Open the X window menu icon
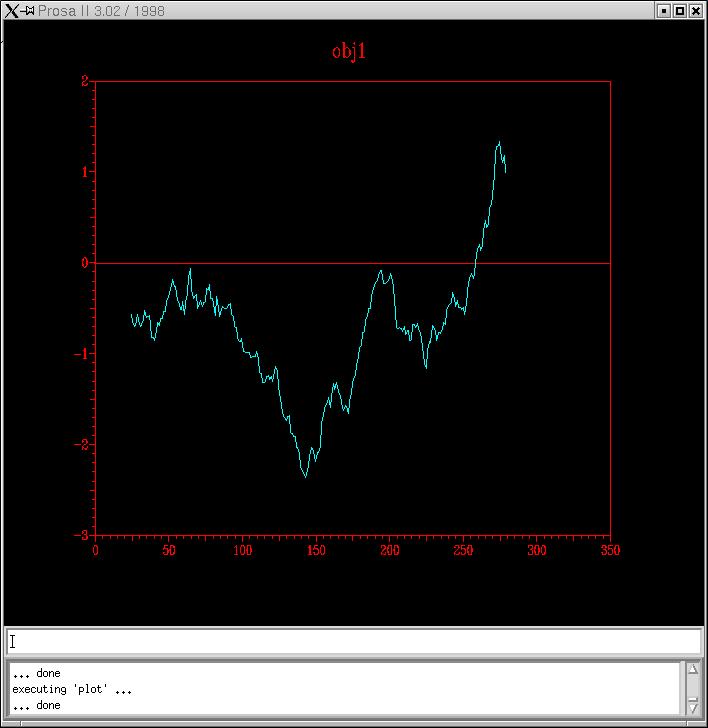Image resolution: width=708 pixels, height=728 pixels. [12, 11]
